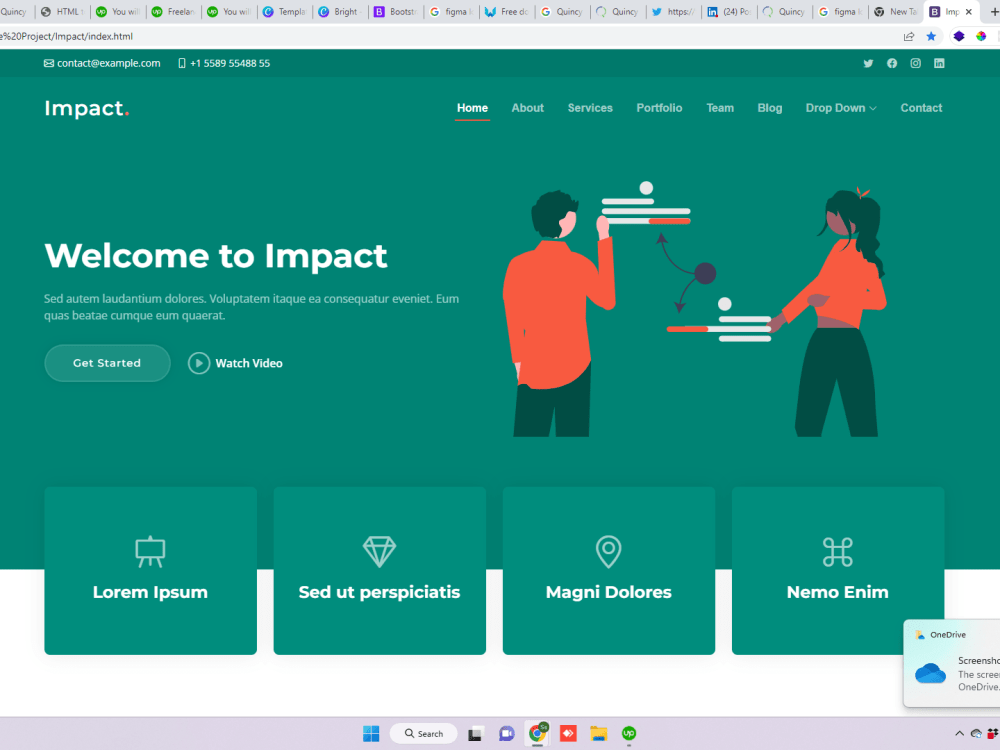This screenshot has height=750, width=1000.
Task: Open the Instagram social icon
Action: click(915, 63)
